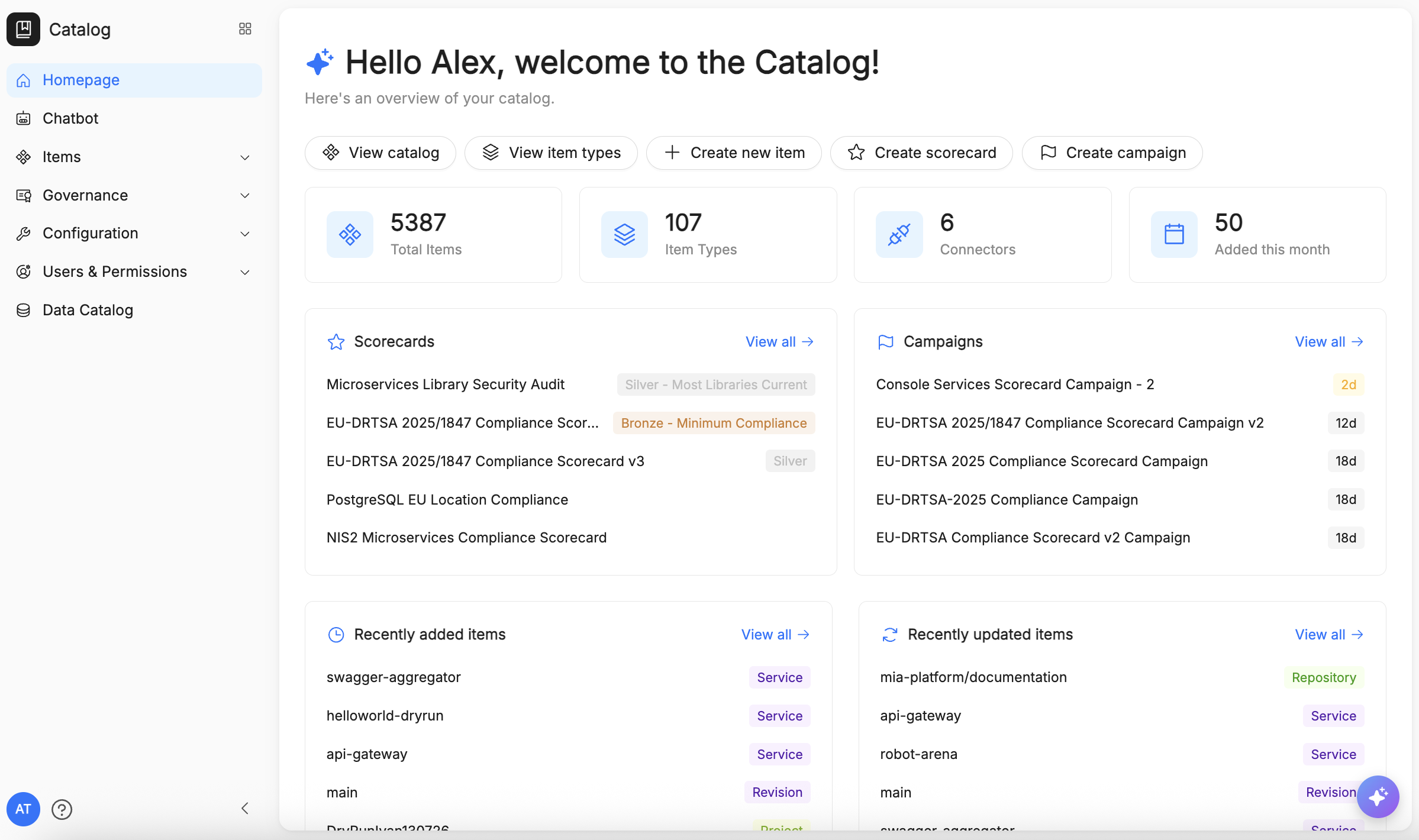Click the Create scorecard button

(921, 153)
